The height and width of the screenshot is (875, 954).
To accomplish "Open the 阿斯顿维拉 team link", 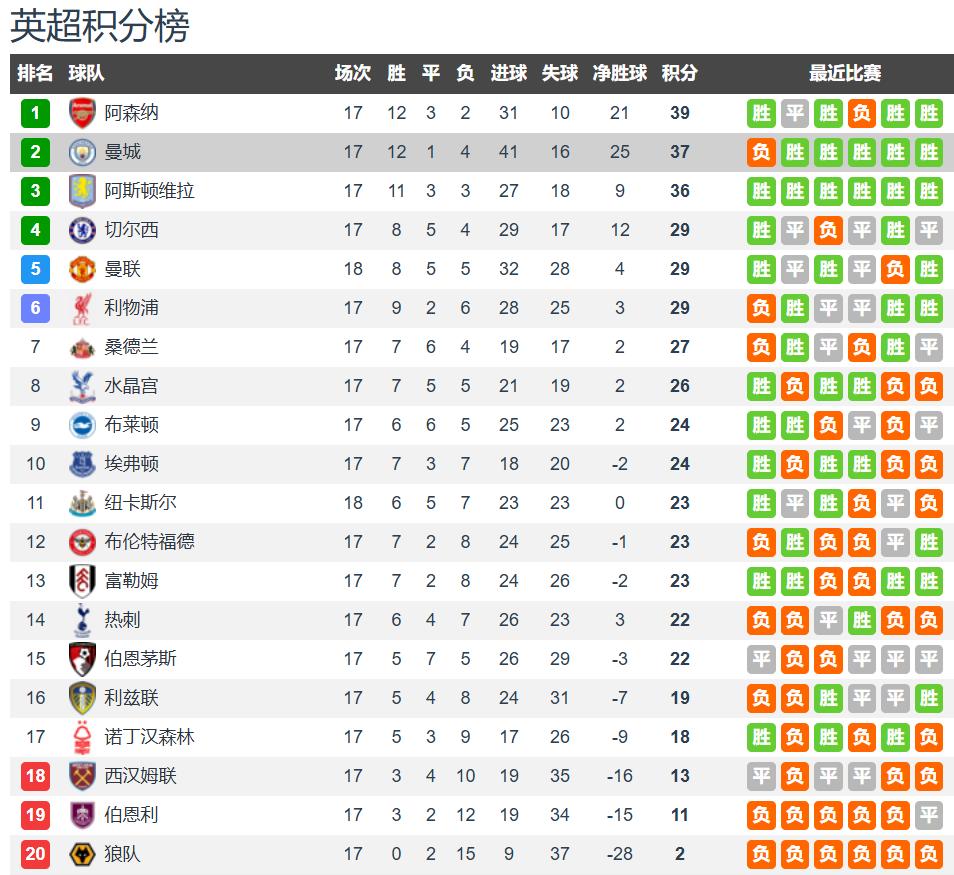I will [149, 191].
